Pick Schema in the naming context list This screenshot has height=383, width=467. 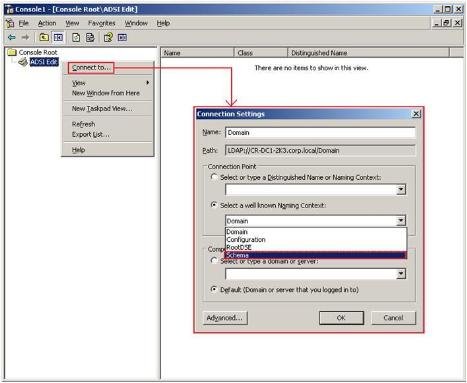coord(316,255)
